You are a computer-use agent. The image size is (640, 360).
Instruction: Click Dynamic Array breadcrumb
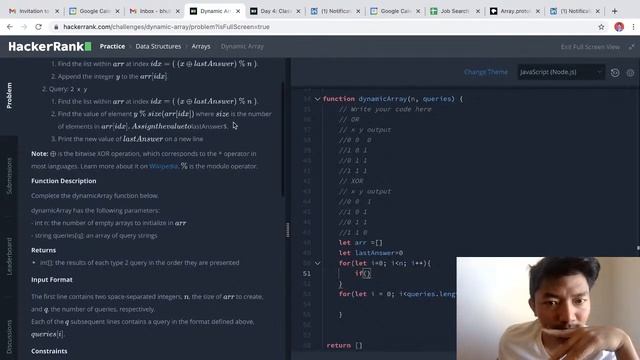[242, 47]
